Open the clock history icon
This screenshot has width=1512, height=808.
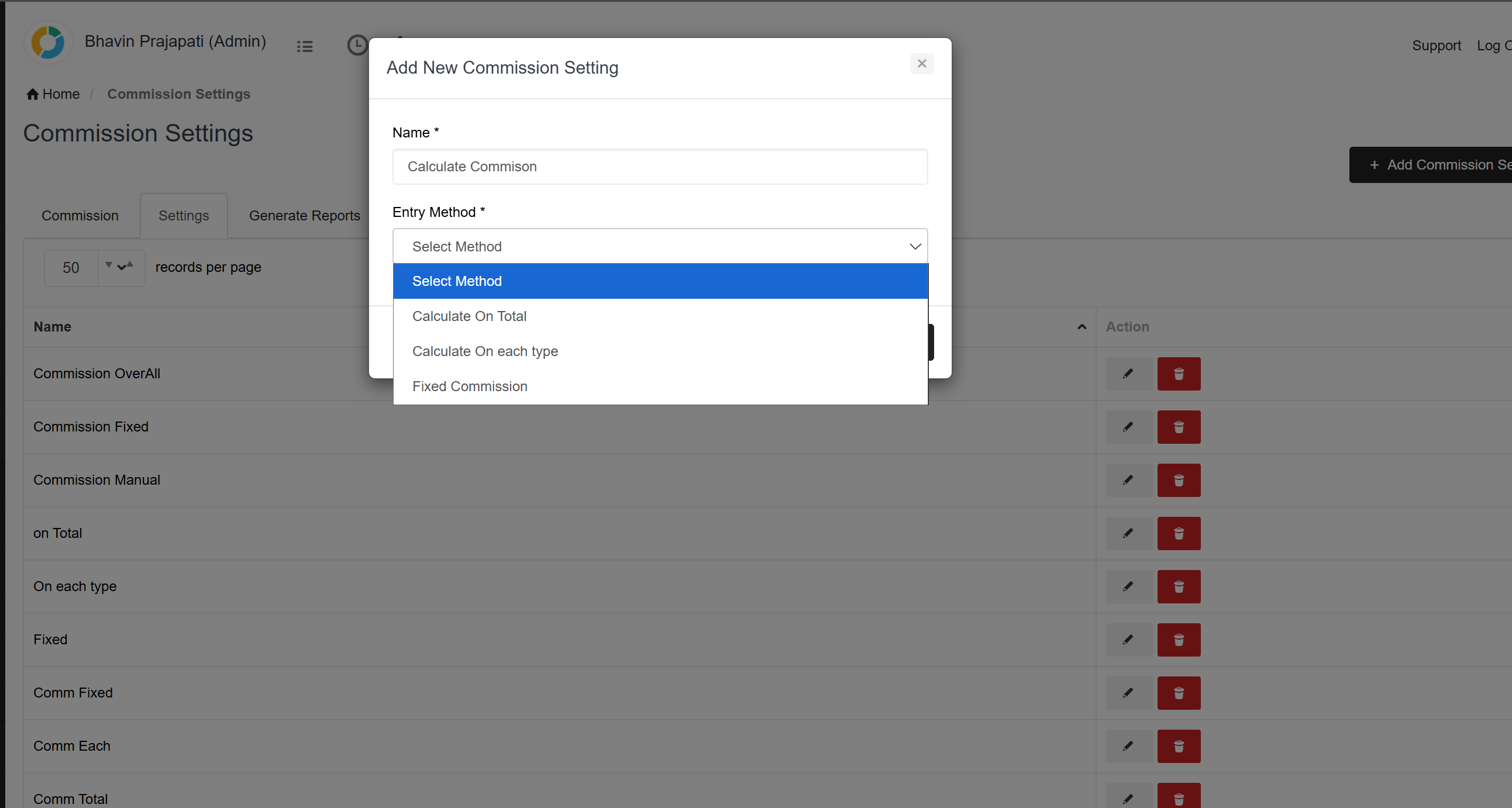pos(357,45)
